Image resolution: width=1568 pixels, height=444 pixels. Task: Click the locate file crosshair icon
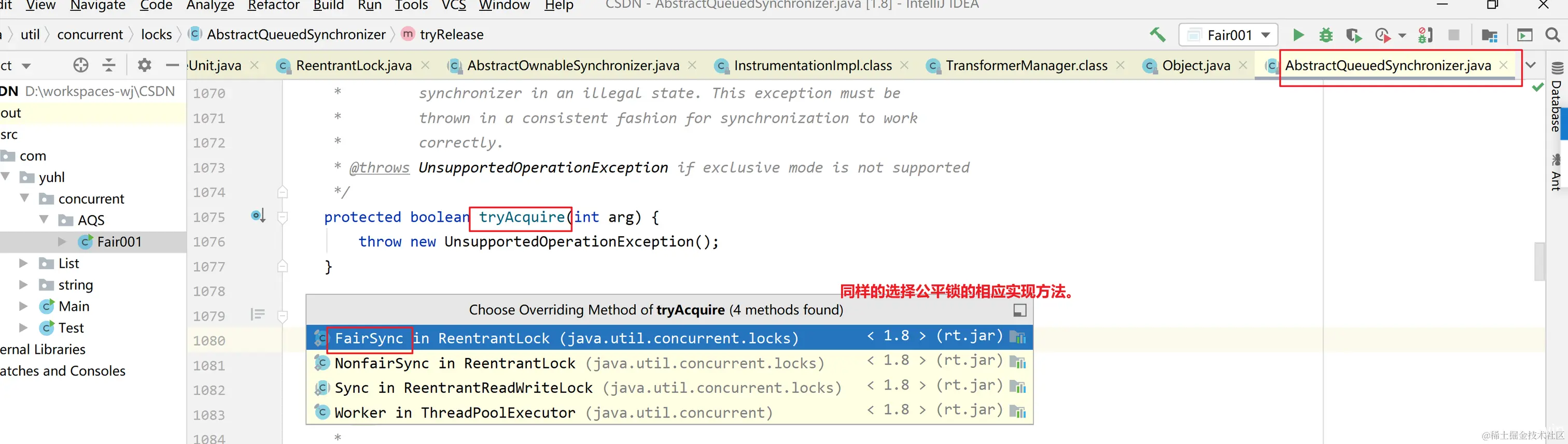(x=81, y=64)
